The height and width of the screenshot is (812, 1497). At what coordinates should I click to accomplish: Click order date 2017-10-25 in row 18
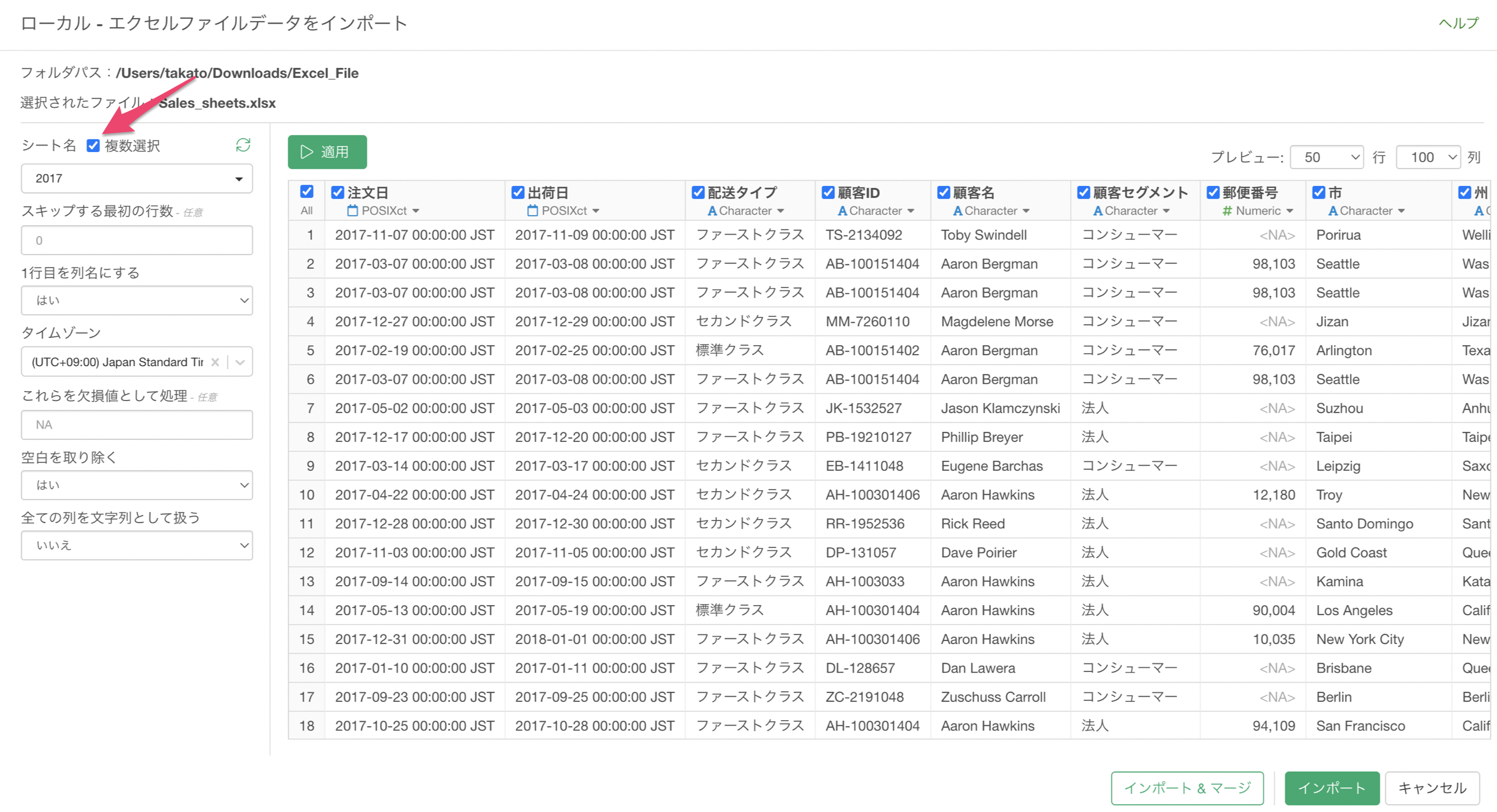tap(414, 726)
